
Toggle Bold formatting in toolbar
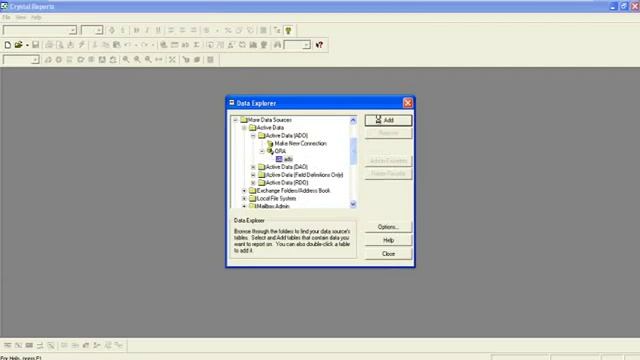click(136, 30)
